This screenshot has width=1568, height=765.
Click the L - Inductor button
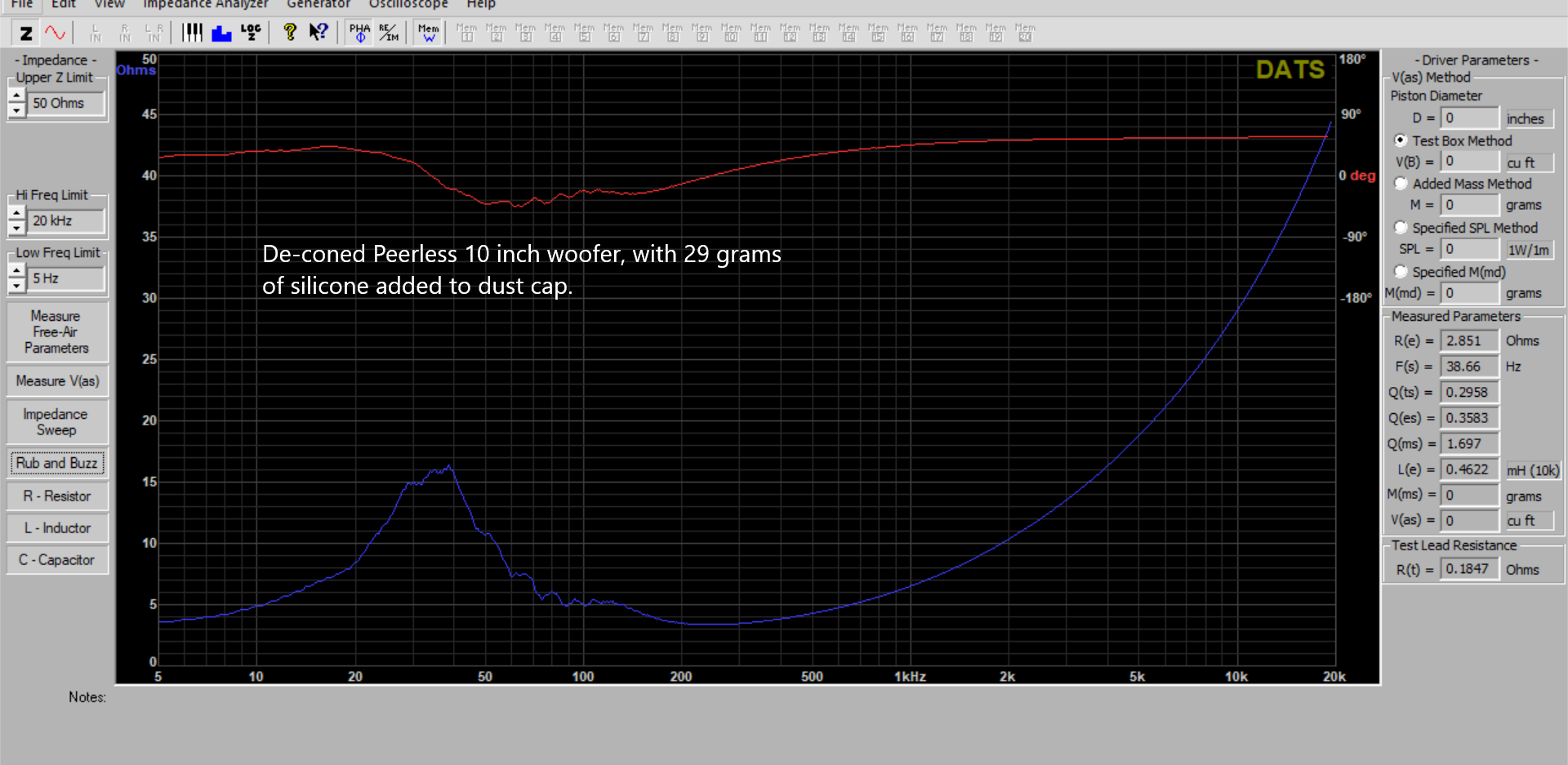coord(57,528)
